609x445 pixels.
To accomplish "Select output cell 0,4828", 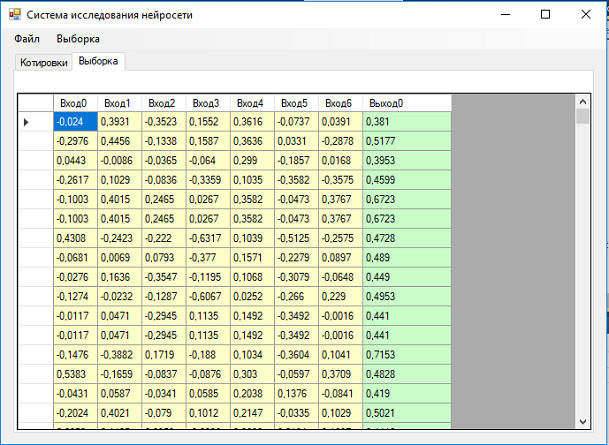I will [407, 374].
